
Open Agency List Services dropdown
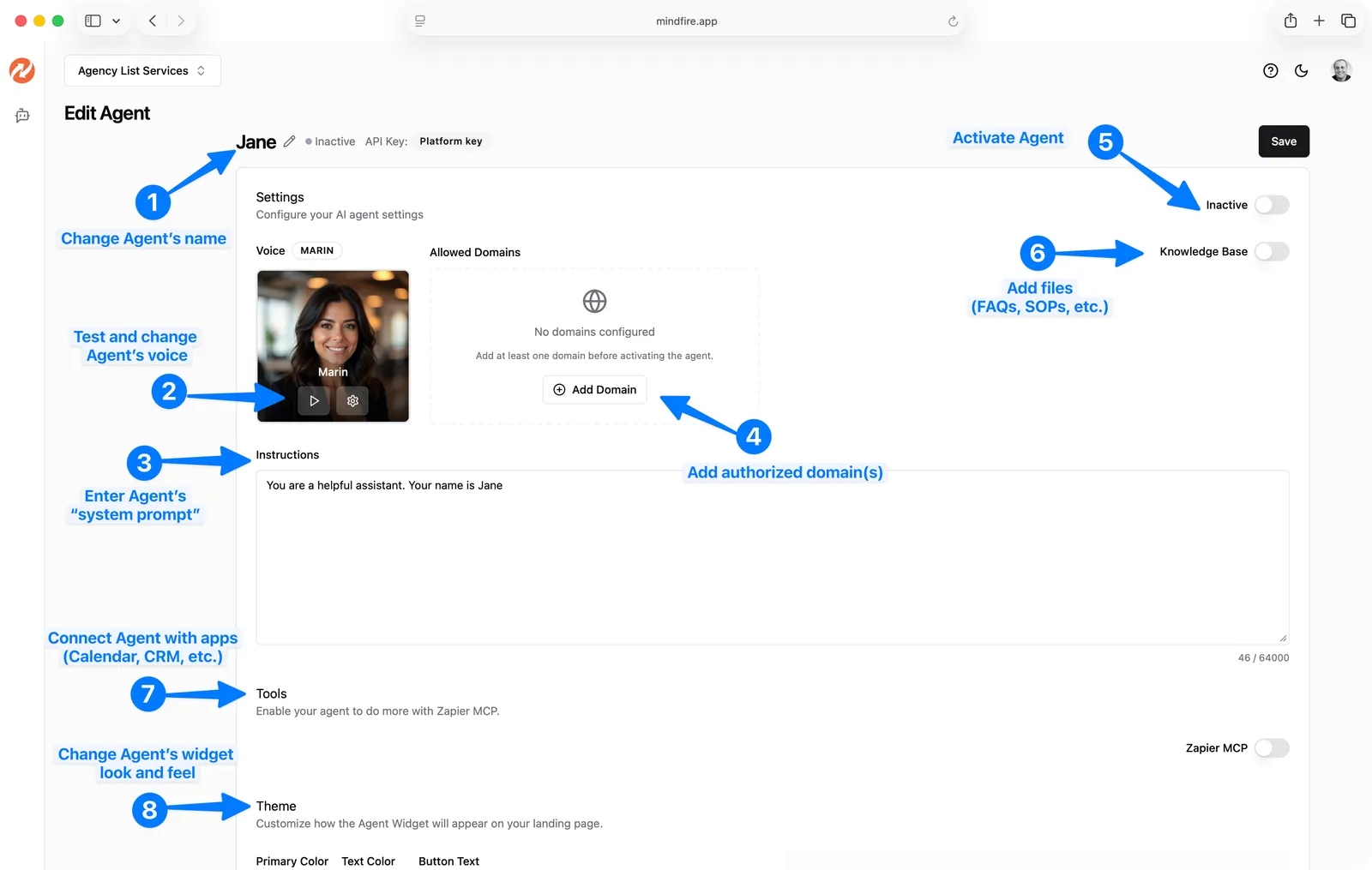[142, 71]
